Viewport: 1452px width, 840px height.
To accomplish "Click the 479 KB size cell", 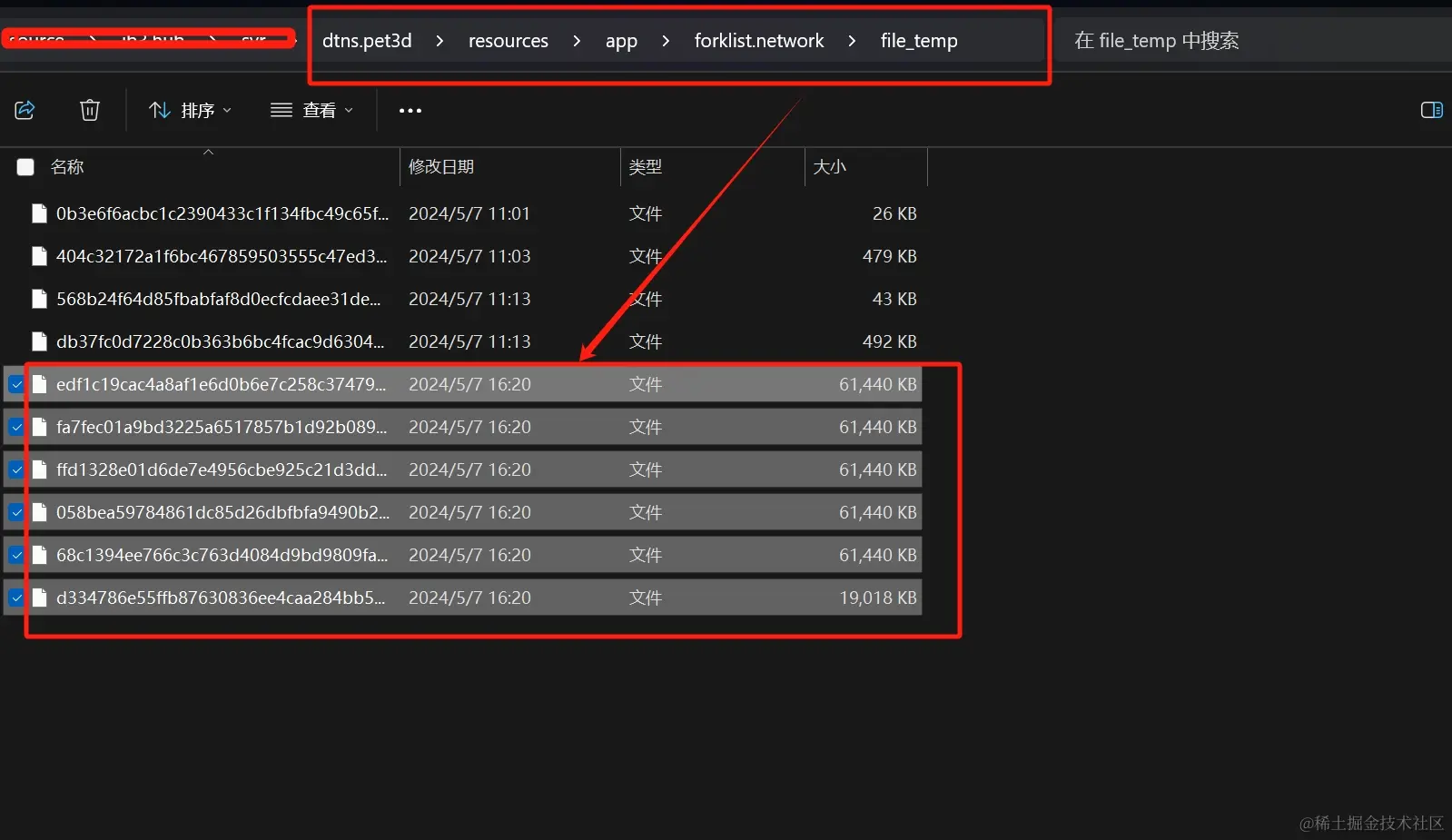I will coord(890,256).
